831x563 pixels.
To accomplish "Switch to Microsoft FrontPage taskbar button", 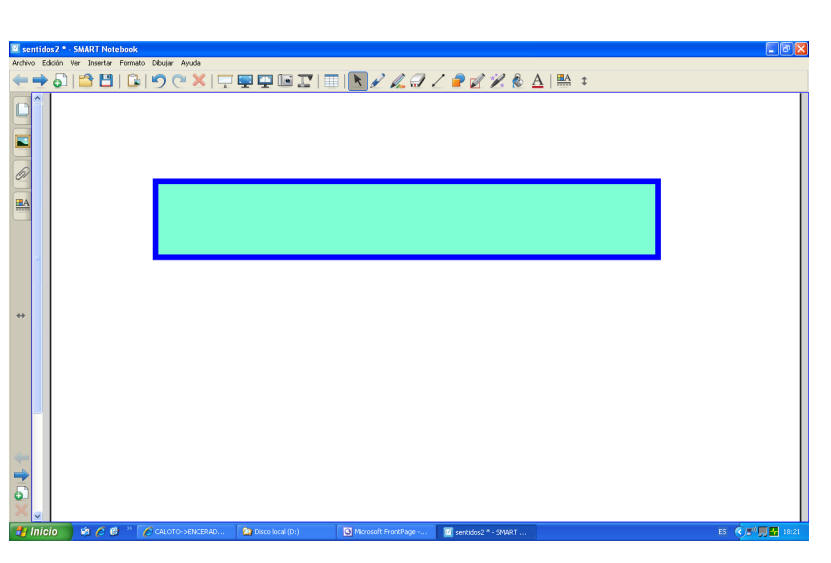I will (386, 532).
